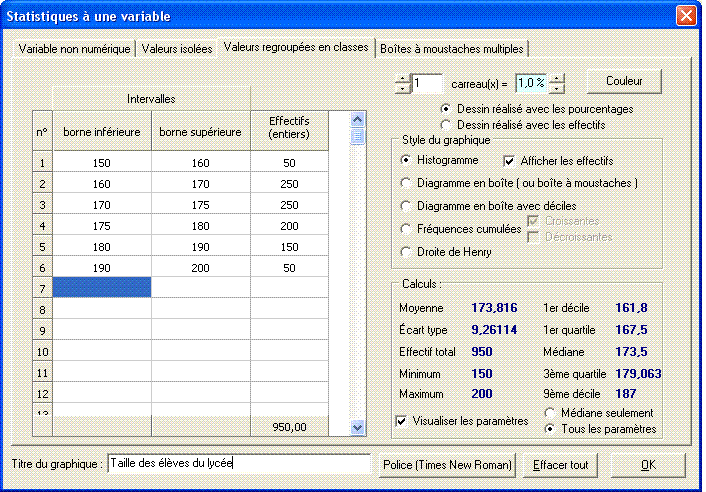Select the Valeurs regroupées en classes tab
This screenshot has width=706, height=492.
point(296,47)
